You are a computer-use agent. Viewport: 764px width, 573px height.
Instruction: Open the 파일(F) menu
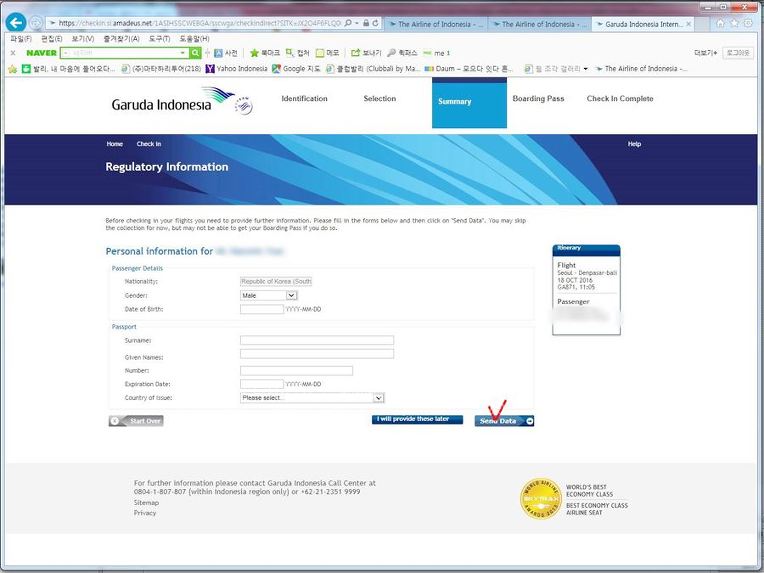click(x=20, y=38)
